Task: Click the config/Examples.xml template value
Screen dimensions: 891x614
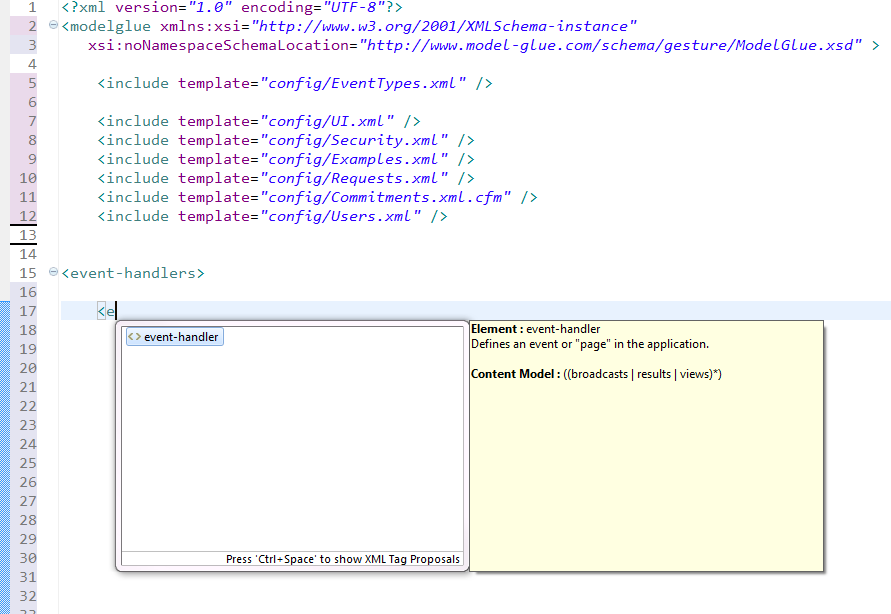Action: tap(354, 160)
